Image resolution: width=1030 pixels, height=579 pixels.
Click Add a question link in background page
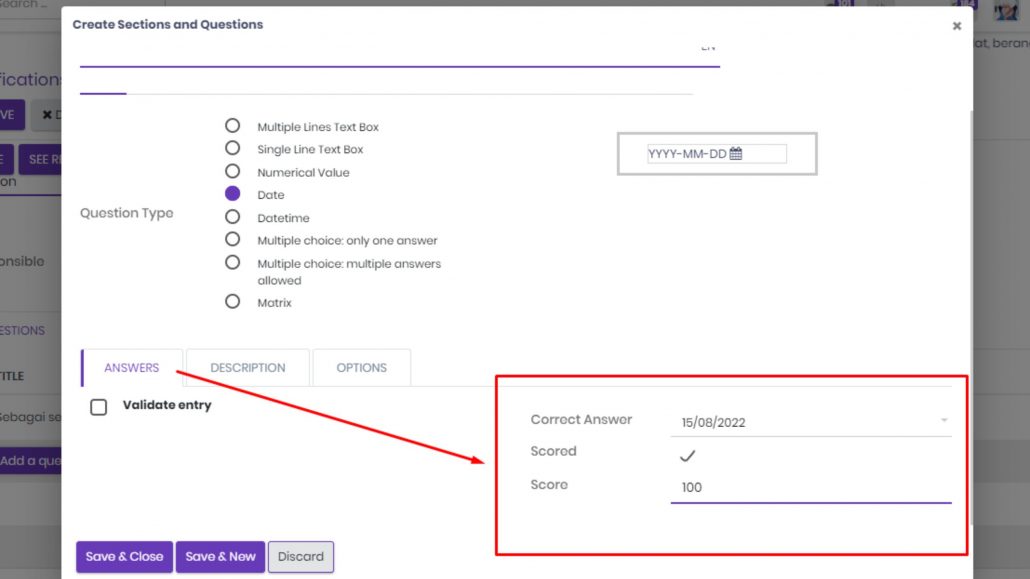point(30,461)
